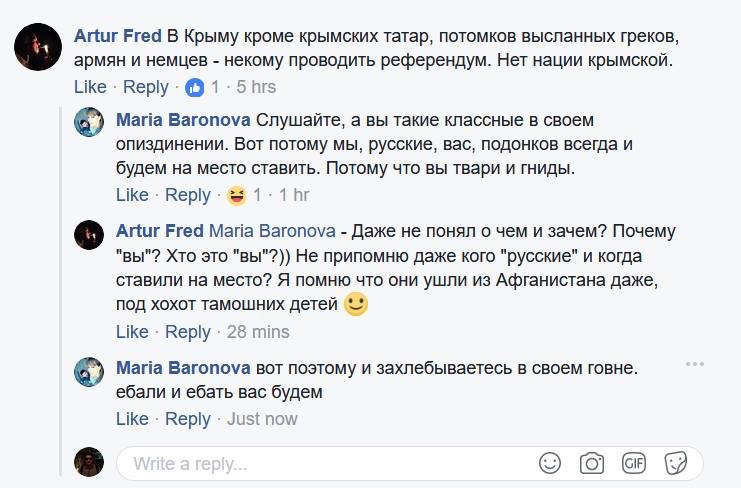The width and height of the screenshot is (741, 488).
Task: Like Artur's reply posted 28 mins ago
Action: click(132, 332)
